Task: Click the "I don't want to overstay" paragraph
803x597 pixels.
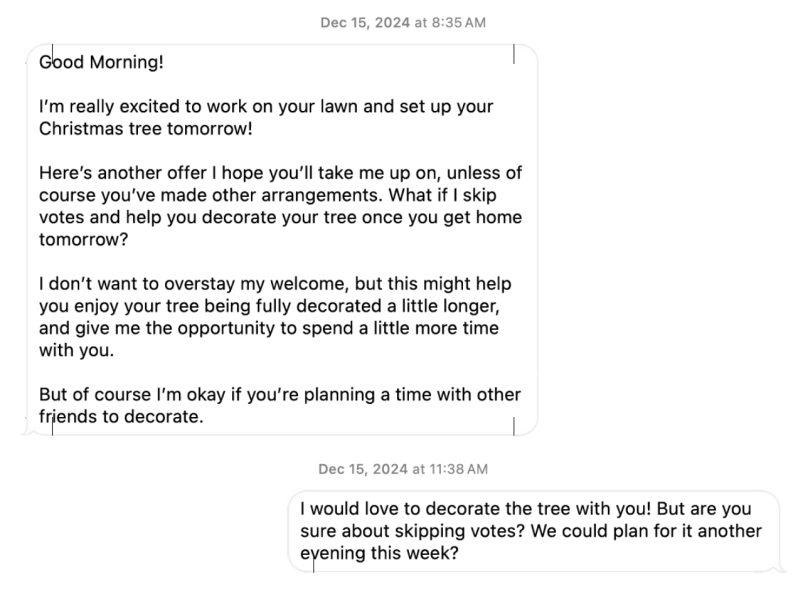Action: tap(275, 316)
